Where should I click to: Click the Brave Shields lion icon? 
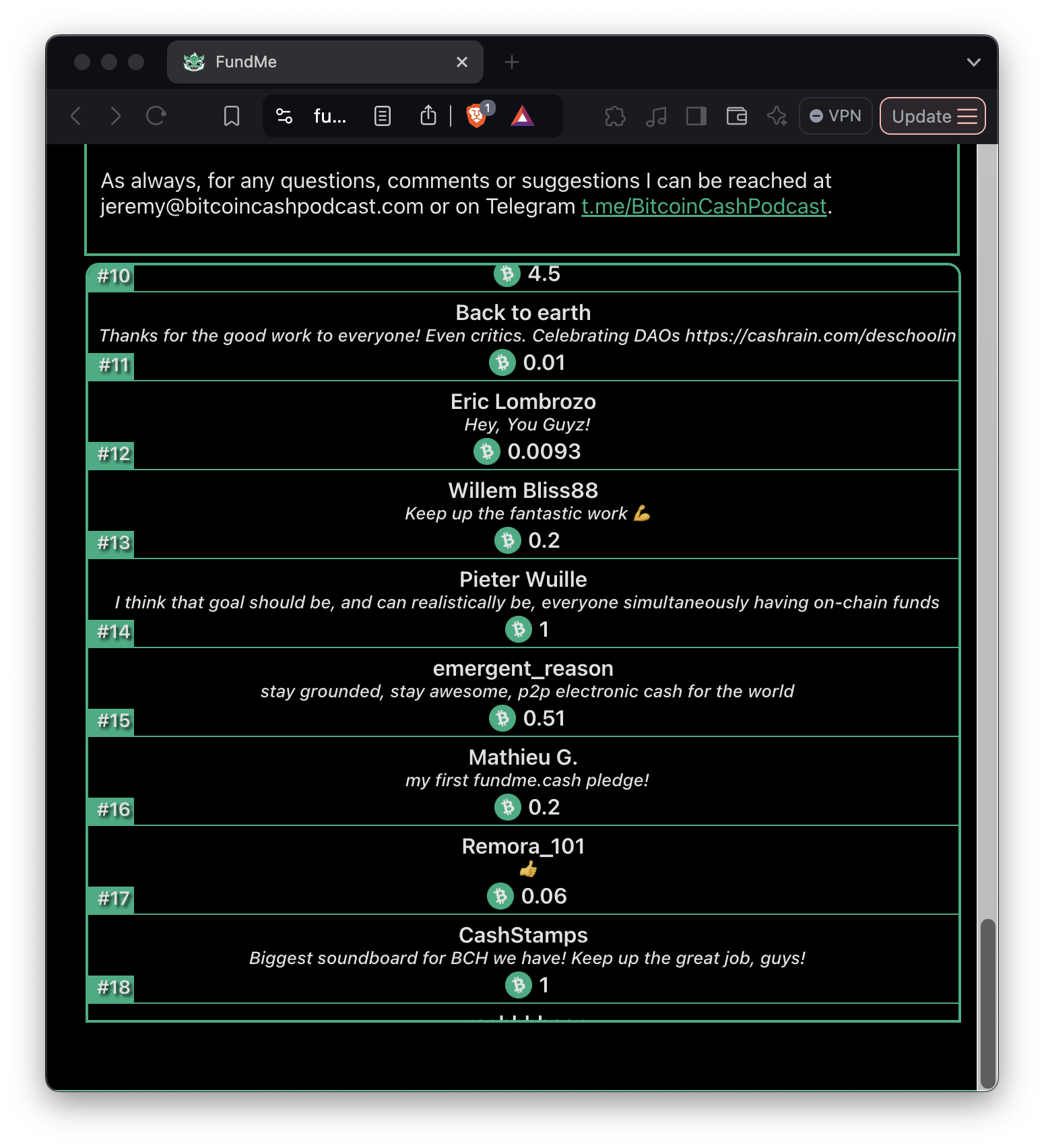pyautogui.click(x=476, y=117)
